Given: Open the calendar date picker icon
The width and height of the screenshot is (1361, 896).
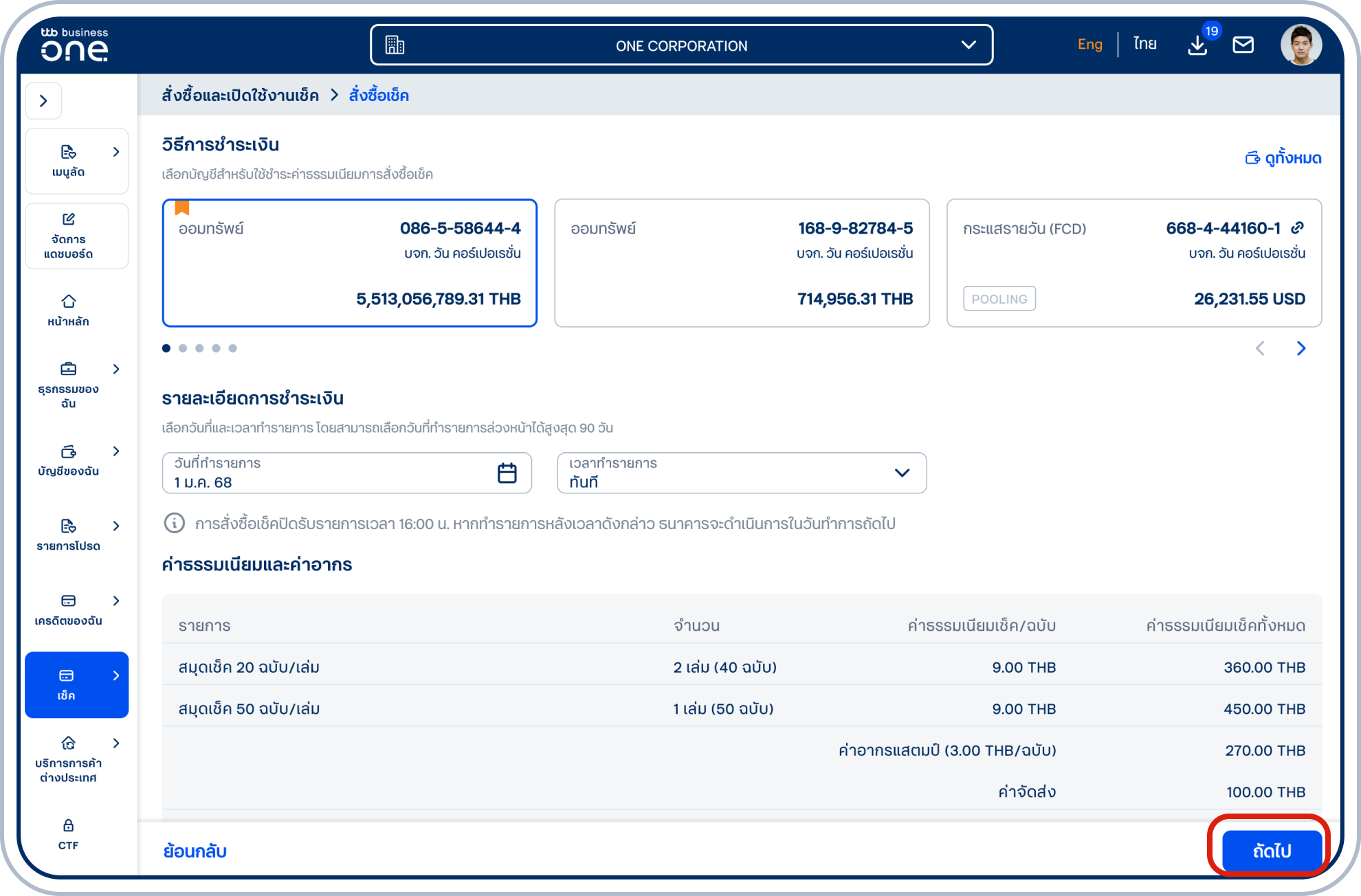Looking at the screenshot, I should [507, 473].
